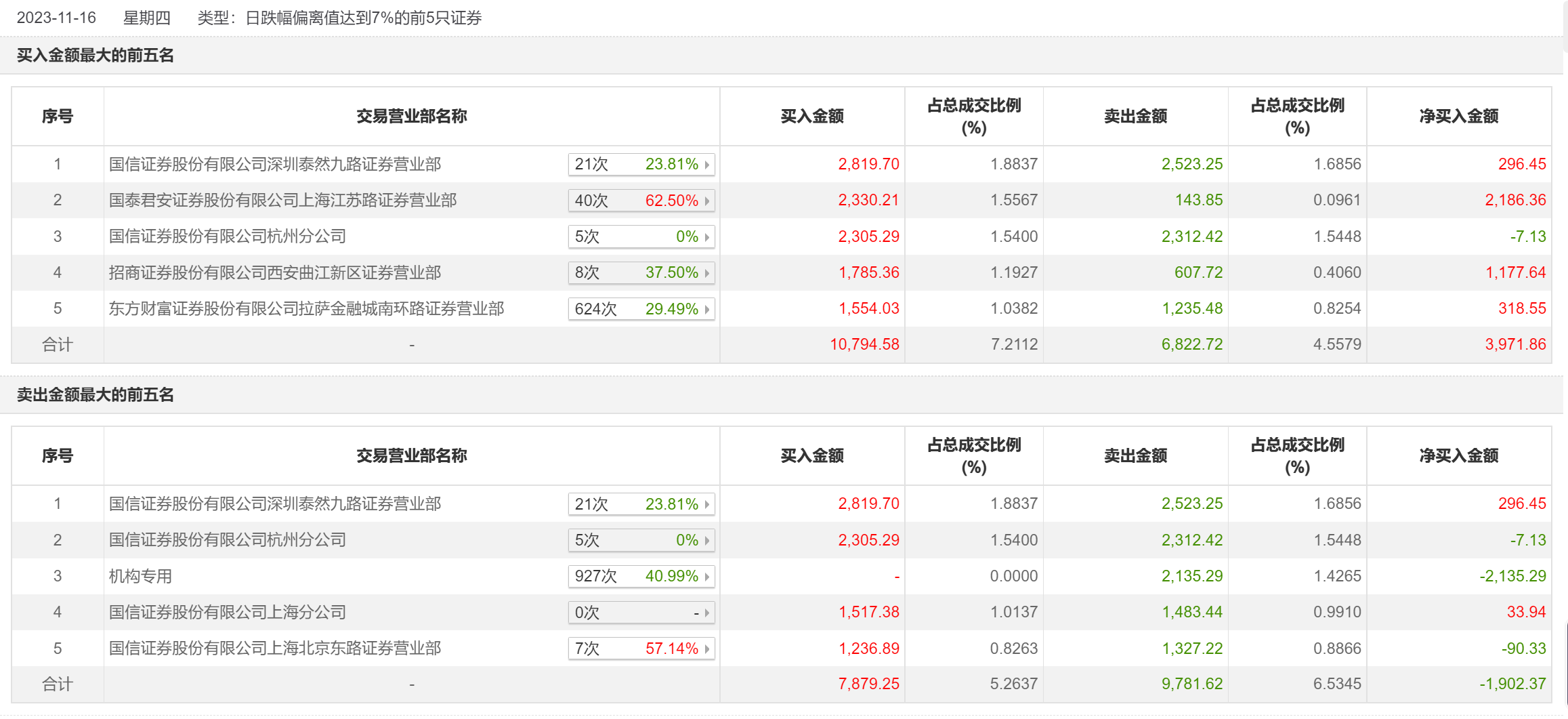The height and width of the screenshot is (719, 1568).
Task: Open 国泰君安证券上海江苏路证券营业部 link
Action: coord(282,201)
